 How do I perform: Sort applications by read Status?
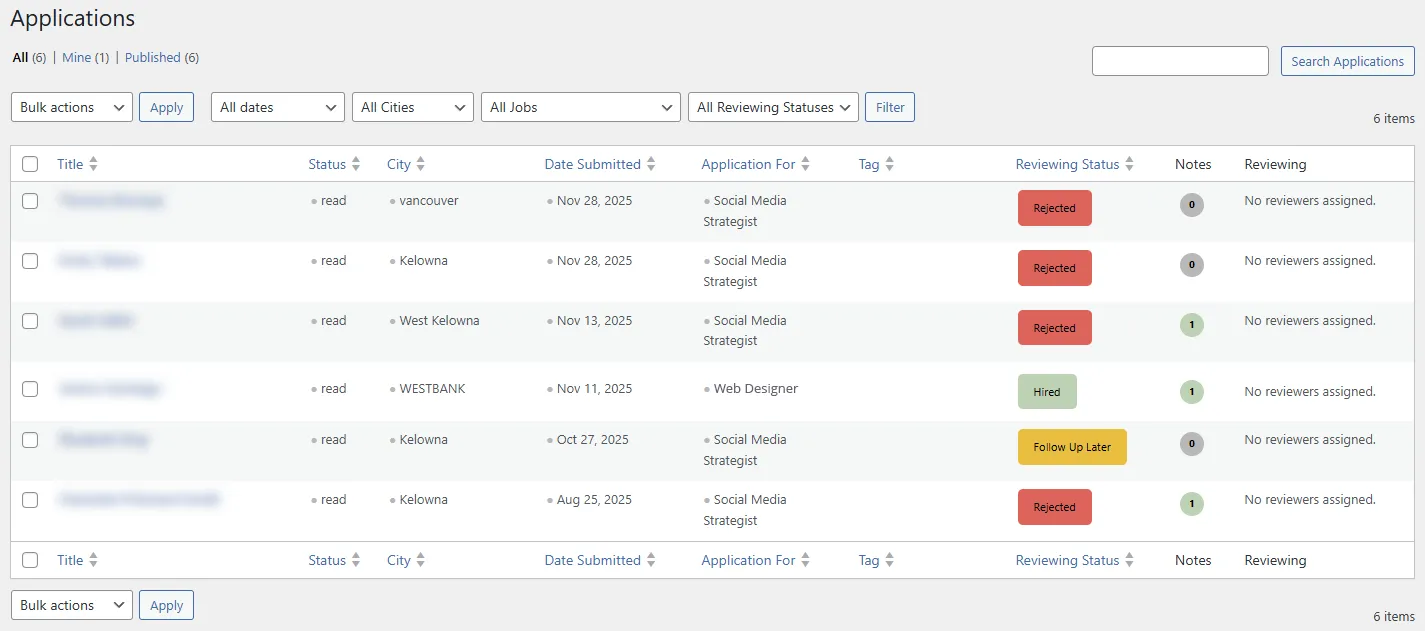[327, 163]
